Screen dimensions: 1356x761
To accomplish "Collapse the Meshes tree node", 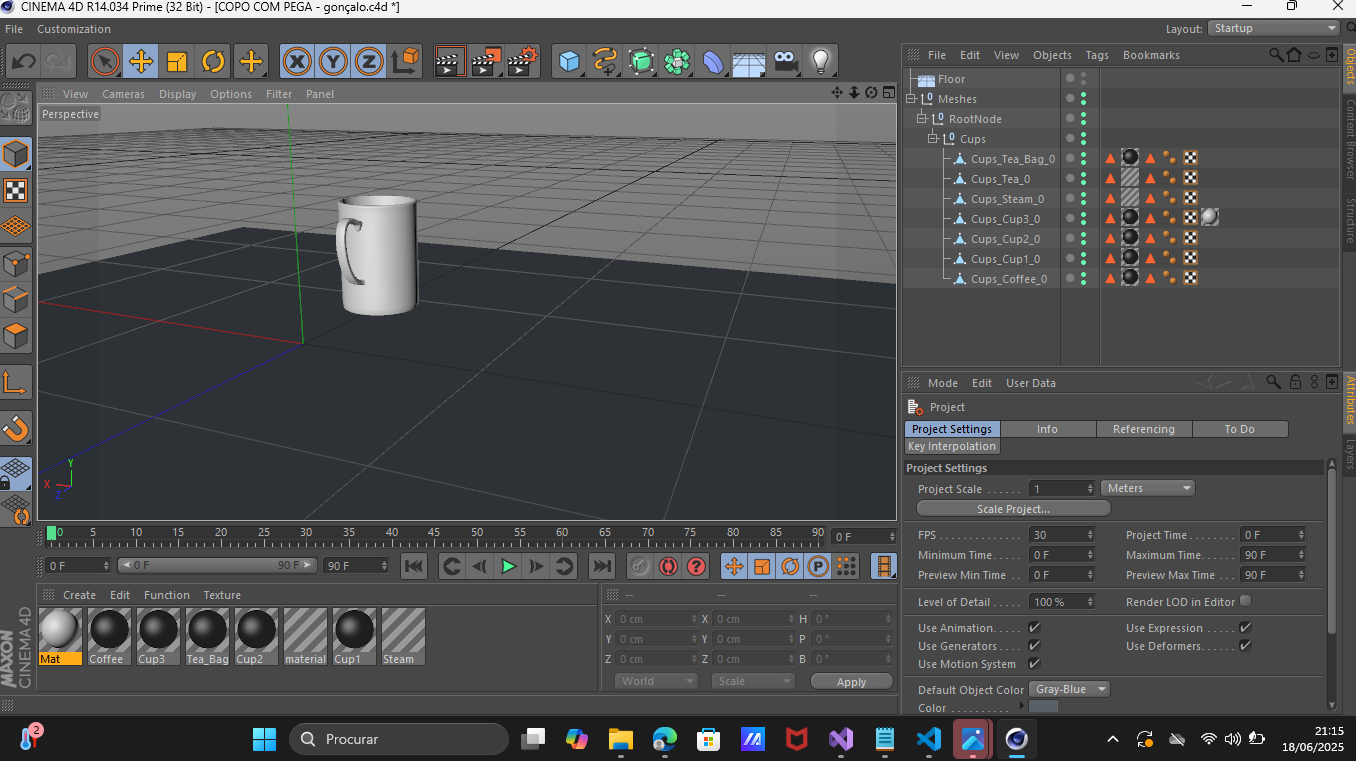I will tap(911, 99).
